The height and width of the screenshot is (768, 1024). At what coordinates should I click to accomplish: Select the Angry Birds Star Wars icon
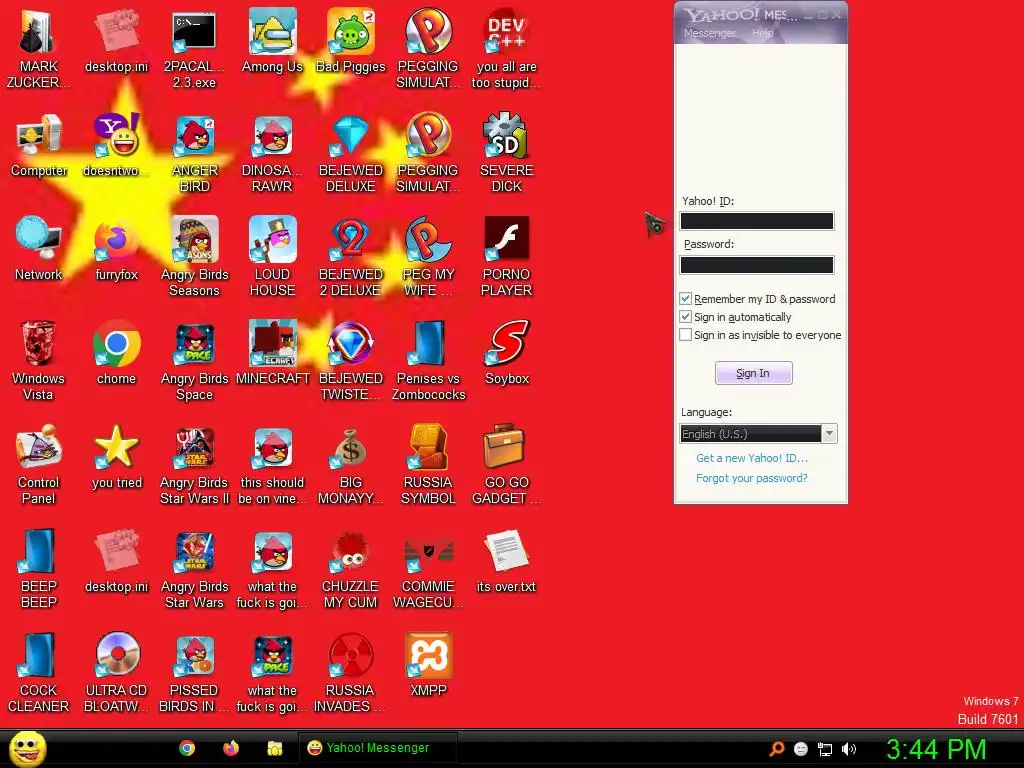tap(194, 569)
